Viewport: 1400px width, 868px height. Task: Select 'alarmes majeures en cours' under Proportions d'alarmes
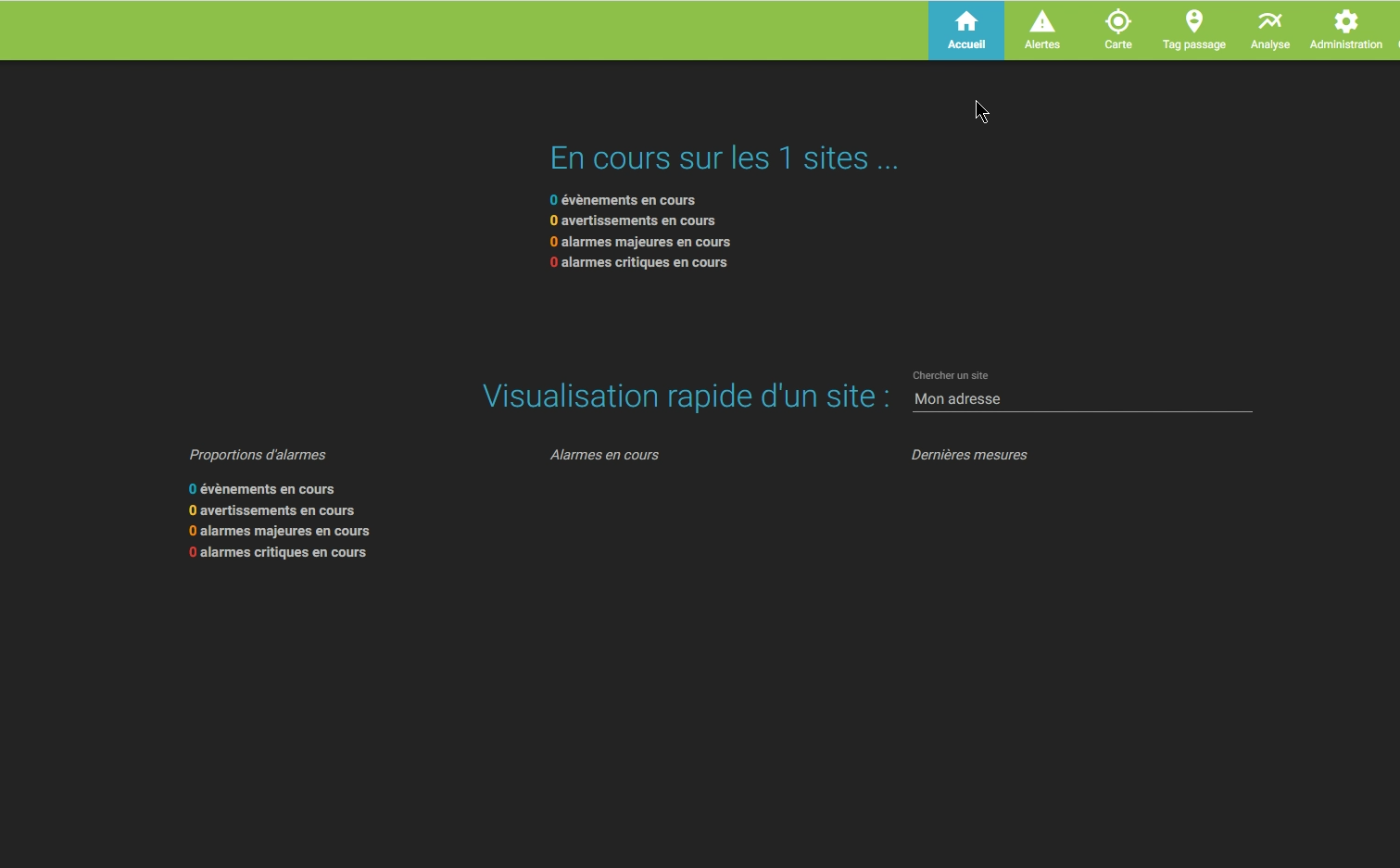pyautogui.click(x=284, y=531)
